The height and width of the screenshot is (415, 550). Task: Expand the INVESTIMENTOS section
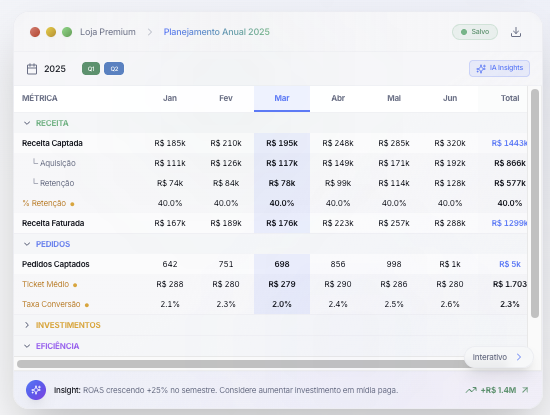pyautogui.click(x=27, y=325)
